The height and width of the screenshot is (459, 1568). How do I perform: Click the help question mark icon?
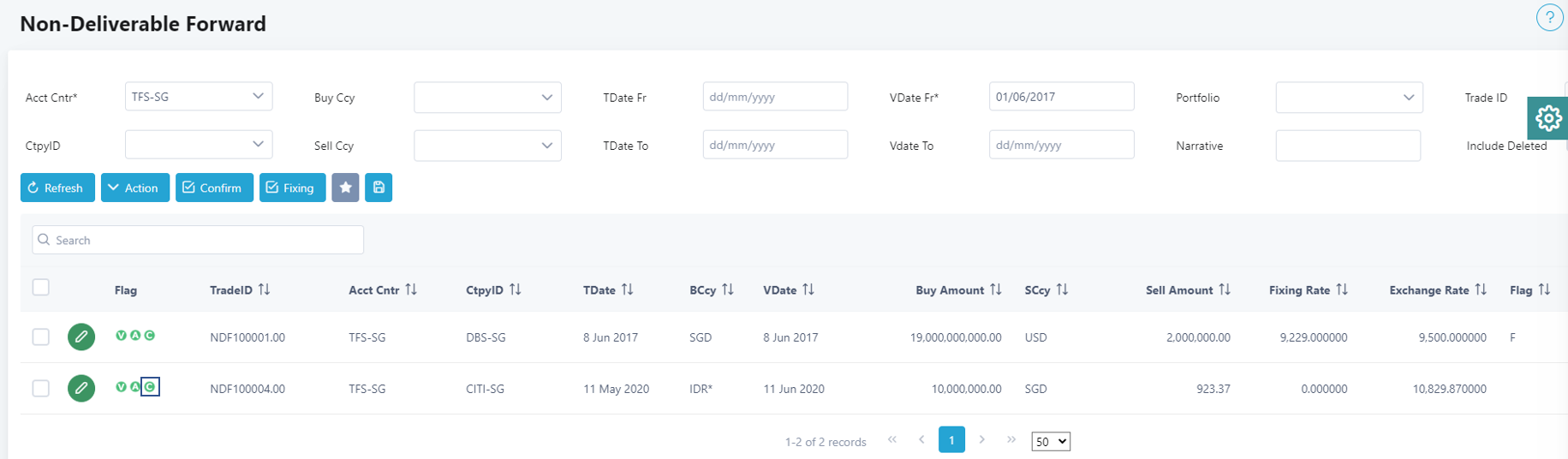[1549, 18]
